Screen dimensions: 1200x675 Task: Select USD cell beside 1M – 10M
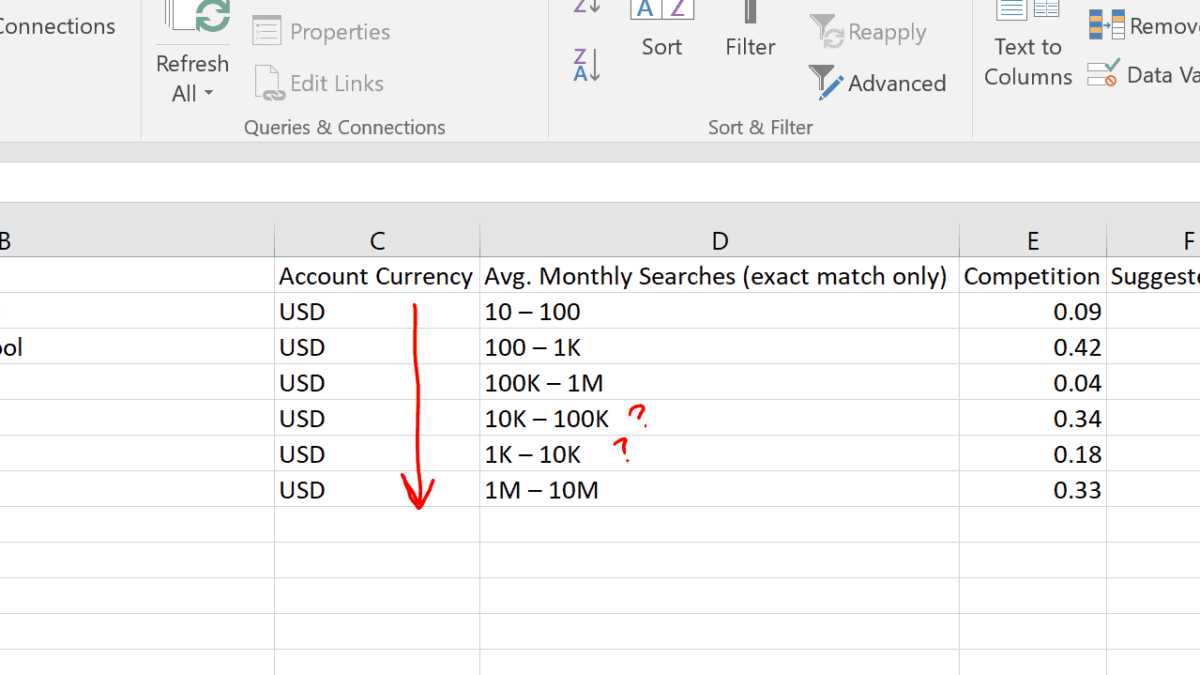(377, 490)
